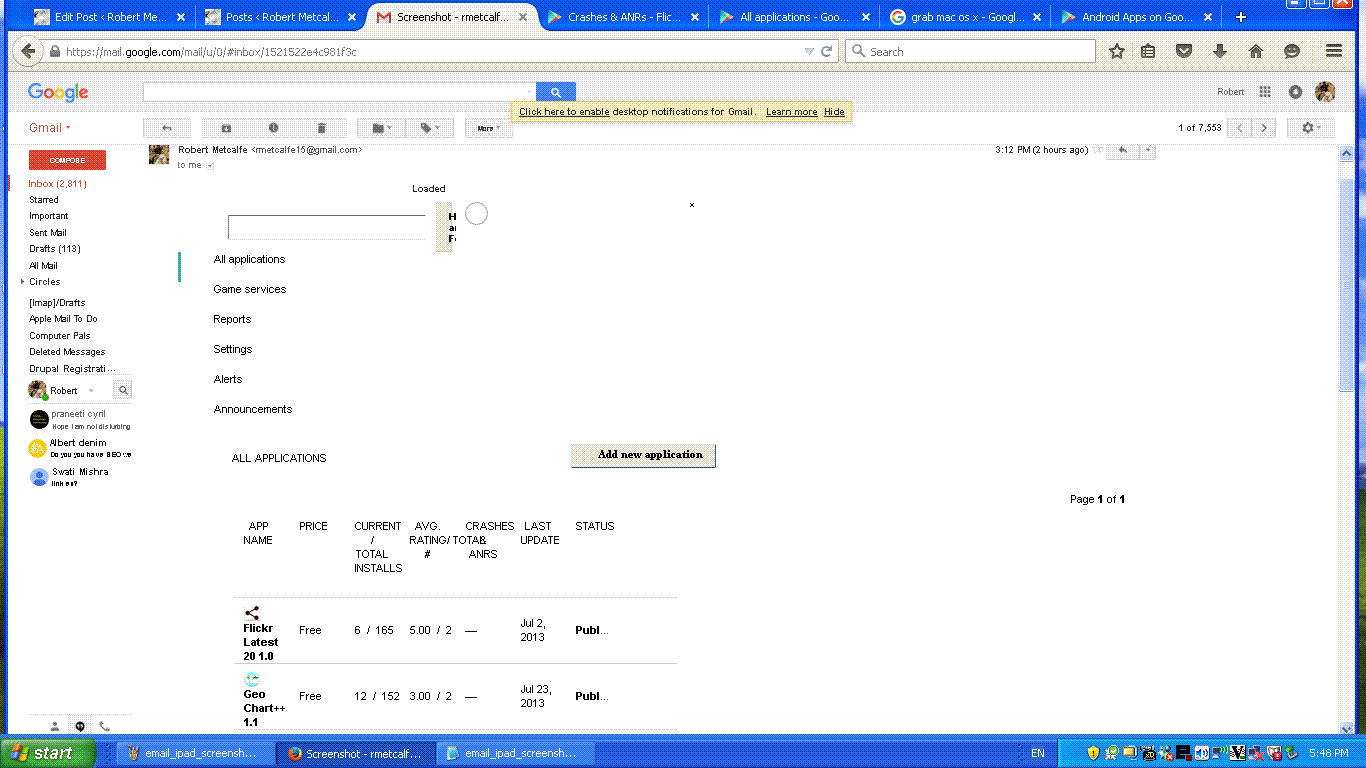
Task: Switch to the All applications browser tab
Action: (795, 17)
